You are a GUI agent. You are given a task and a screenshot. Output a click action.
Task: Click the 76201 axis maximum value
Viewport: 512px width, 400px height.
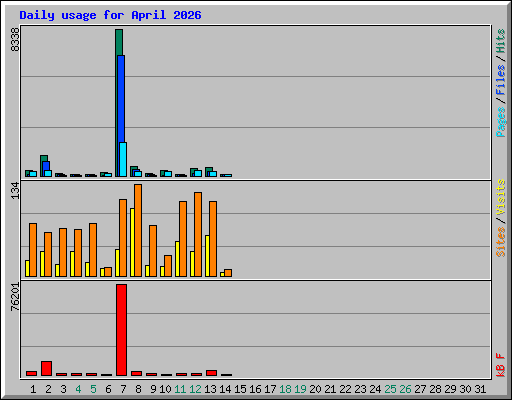(15, 297)
